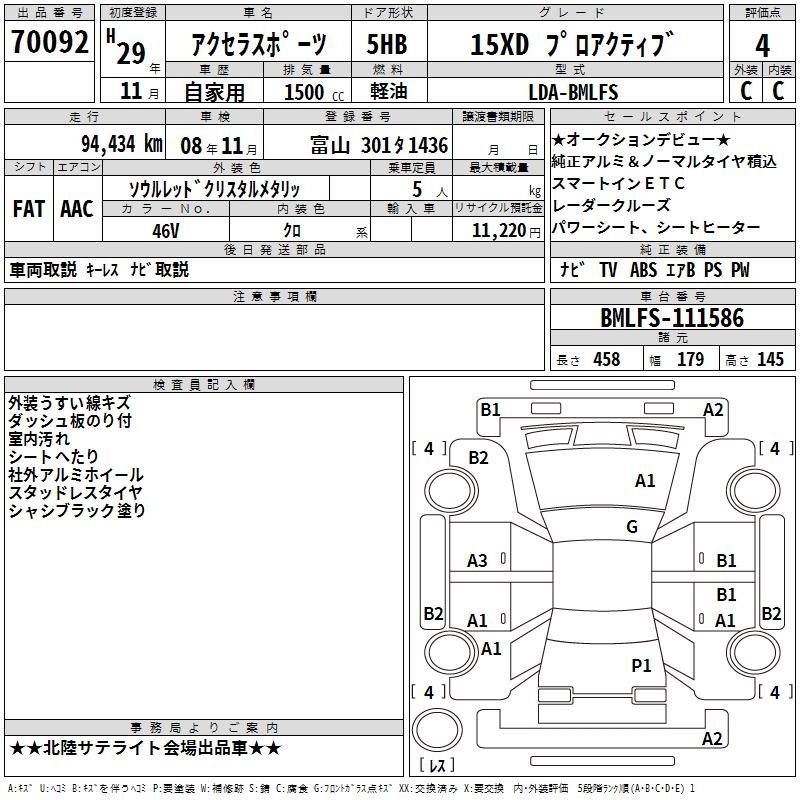Select inspection expiry 08年11月
Screen dimensions: 800x800
[219, 146]
